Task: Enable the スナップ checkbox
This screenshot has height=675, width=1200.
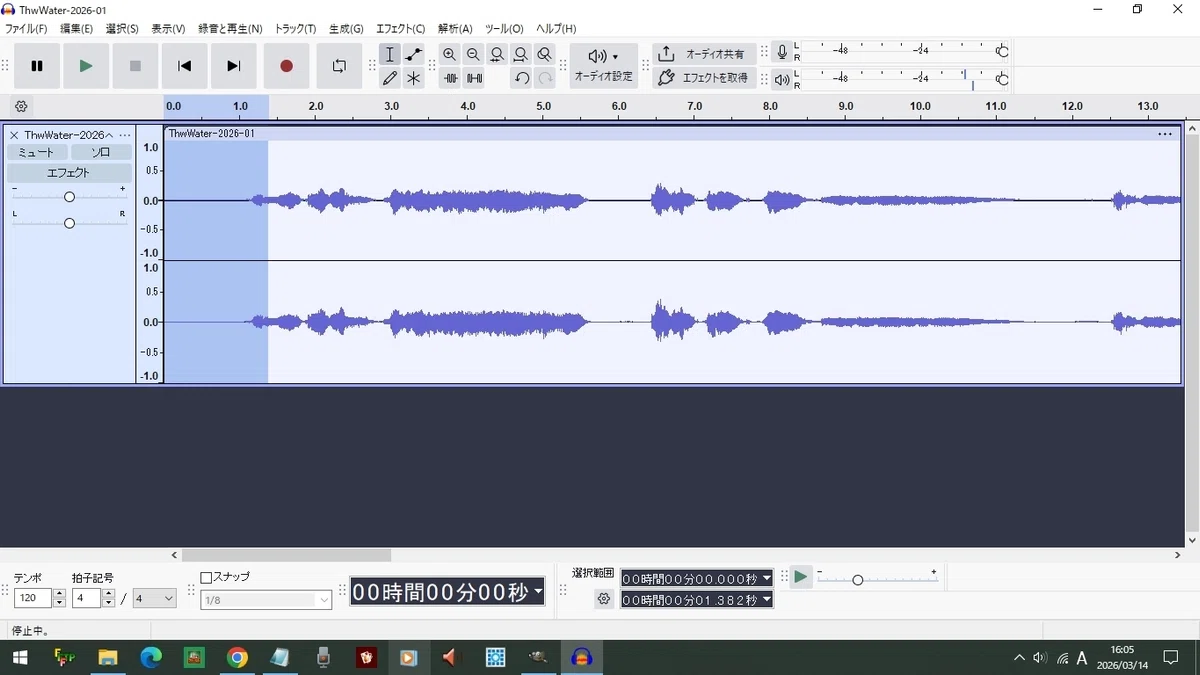Action: point(206,577)
